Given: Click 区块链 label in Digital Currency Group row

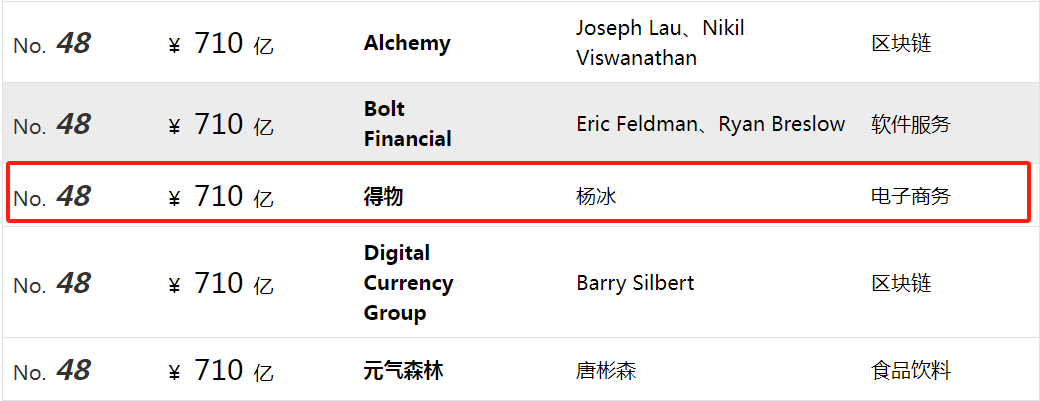Looking at the screenshot, I should point(901,284).
